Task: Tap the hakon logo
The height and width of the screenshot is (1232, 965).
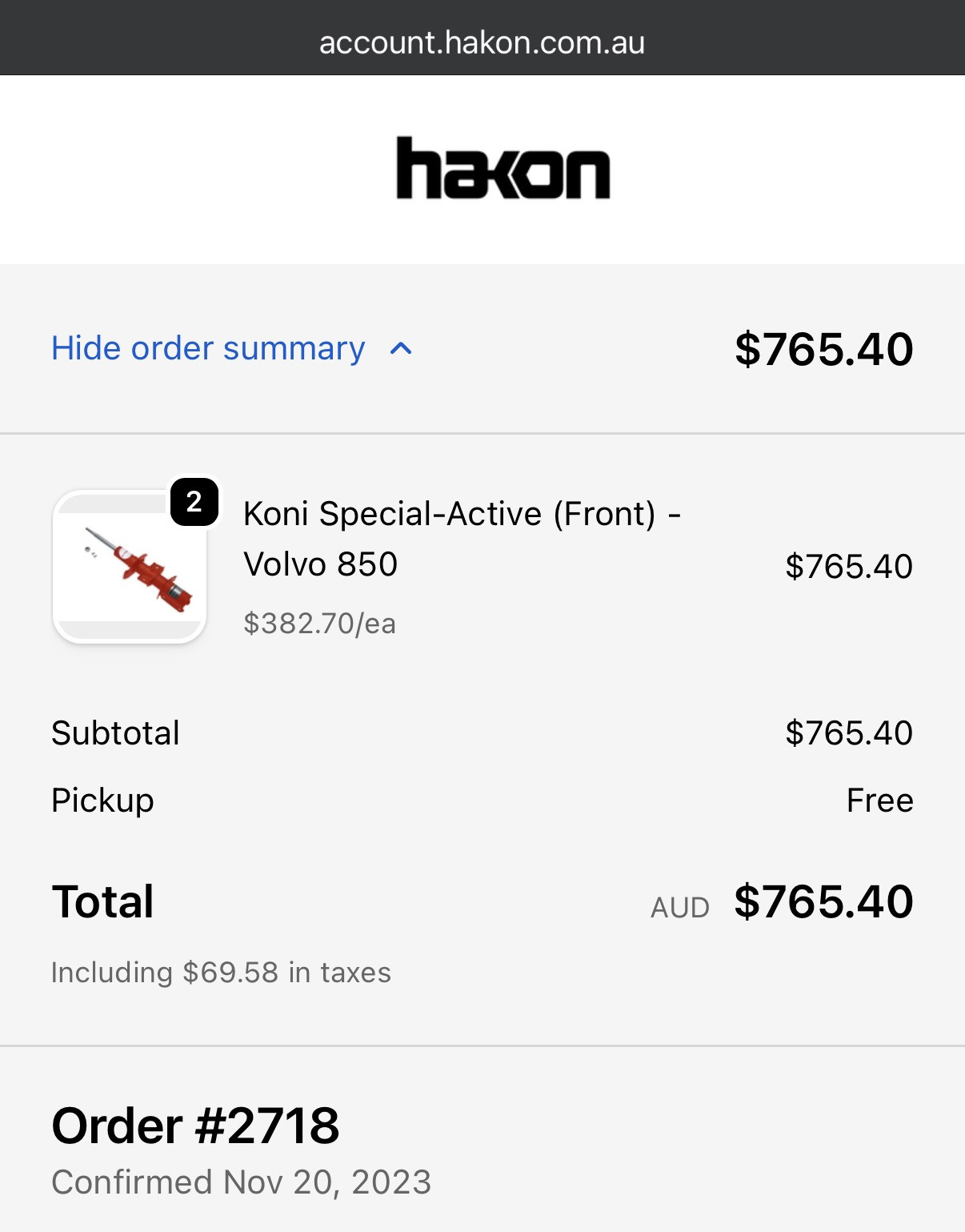Action: pos(503,168)
